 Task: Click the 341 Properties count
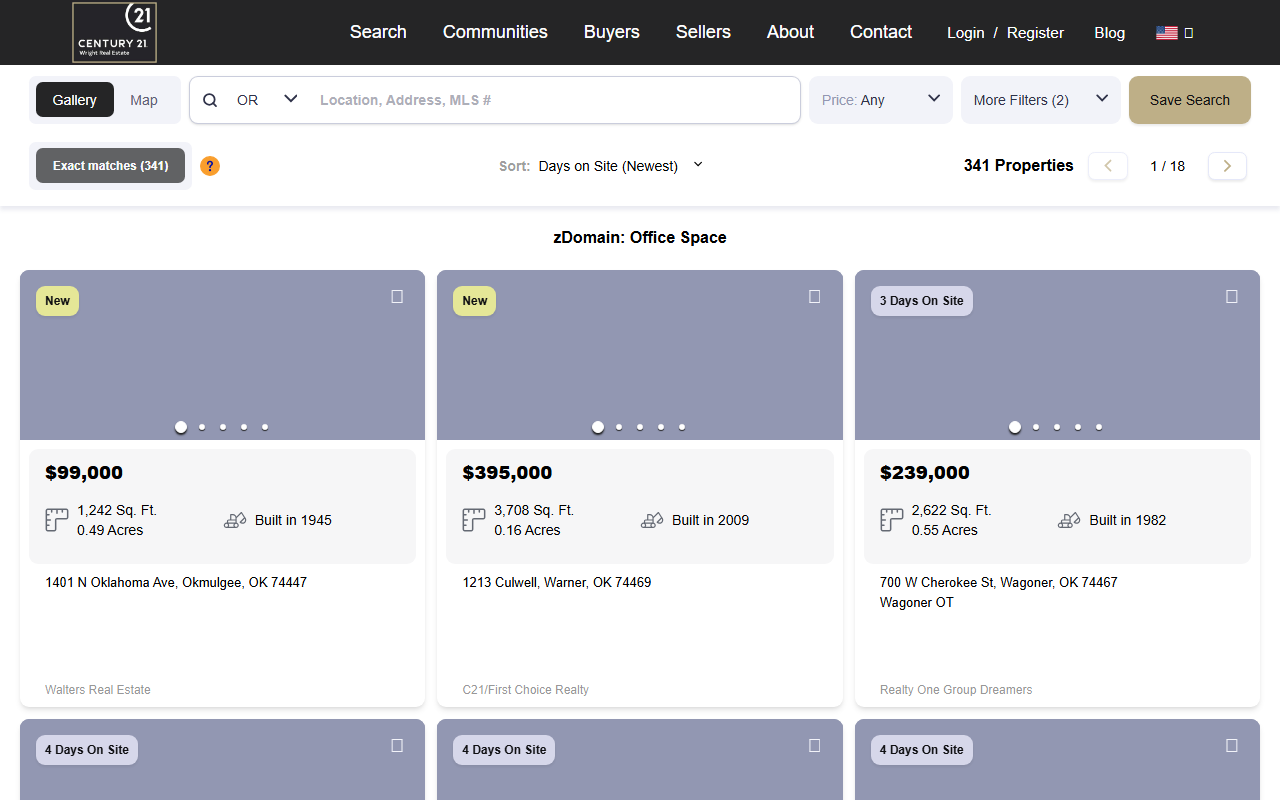1019,166
